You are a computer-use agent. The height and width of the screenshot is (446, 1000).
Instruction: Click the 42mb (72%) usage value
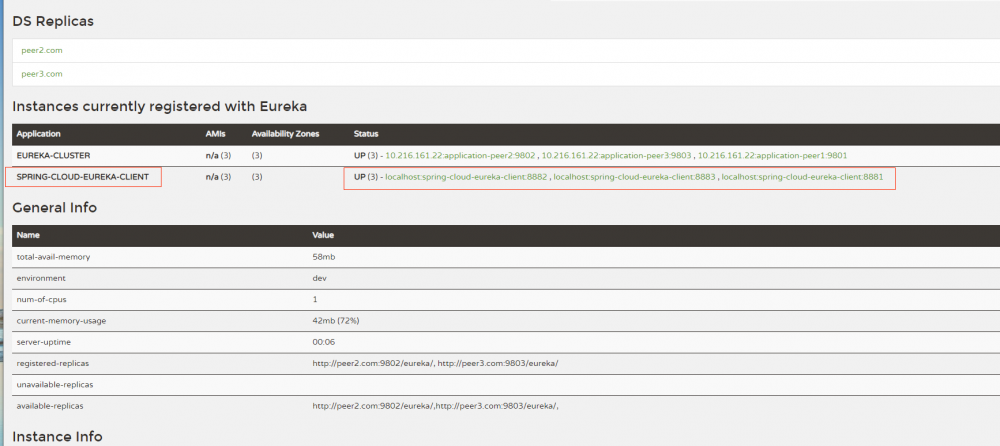pos(335,321)
